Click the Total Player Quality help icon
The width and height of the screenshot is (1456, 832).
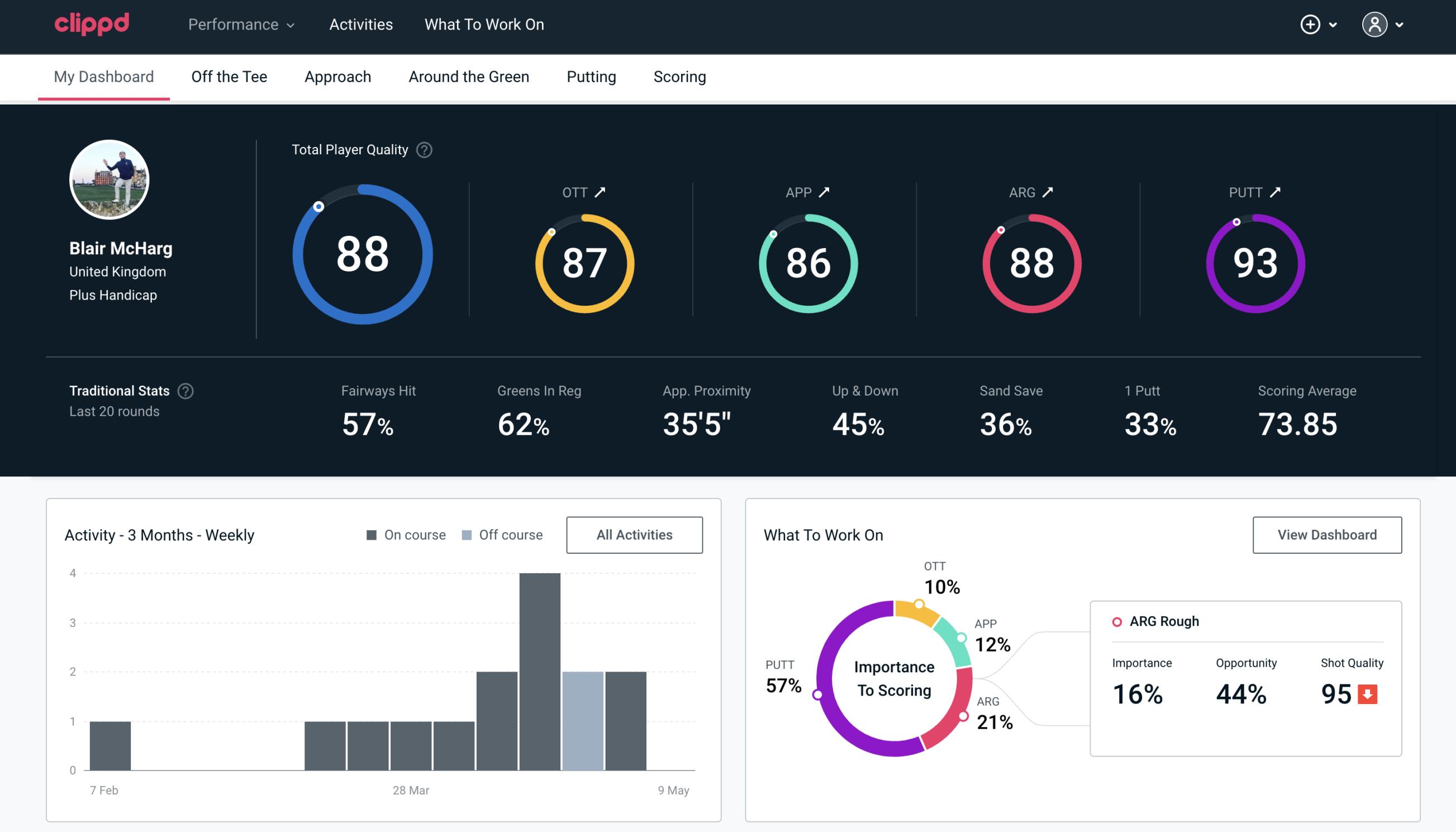click(x=422, y=149)
